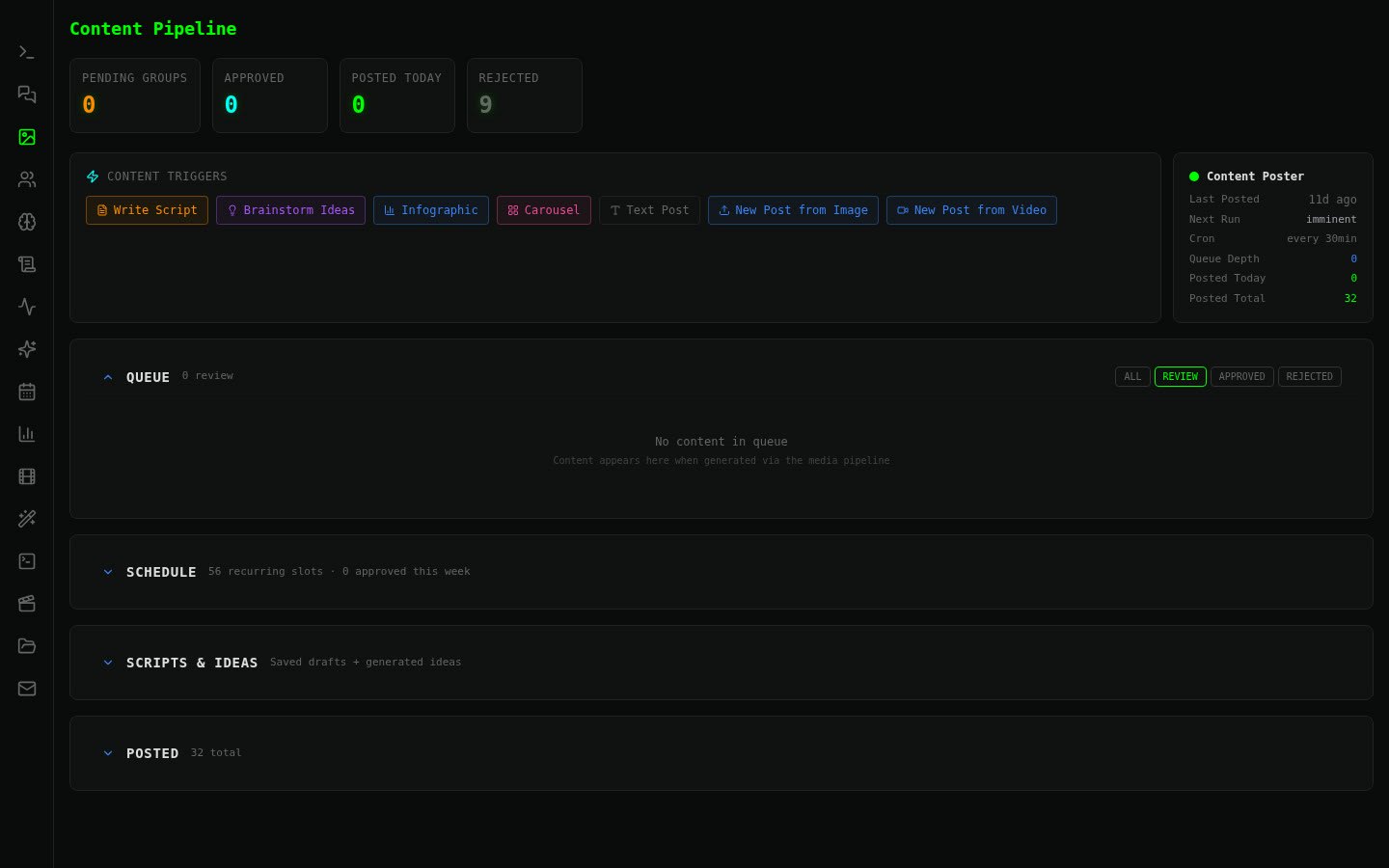Open the film strip sidebar icon
The image size is (1389, 868).
coord(27,476)
